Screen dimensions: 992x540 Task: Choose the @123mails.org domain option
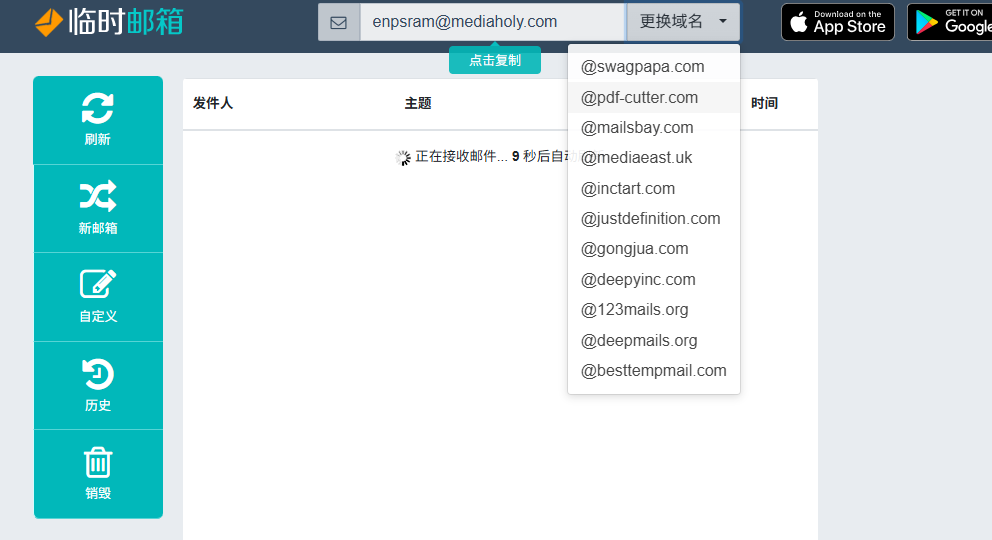pyautogui.click(x=654, y=310)
